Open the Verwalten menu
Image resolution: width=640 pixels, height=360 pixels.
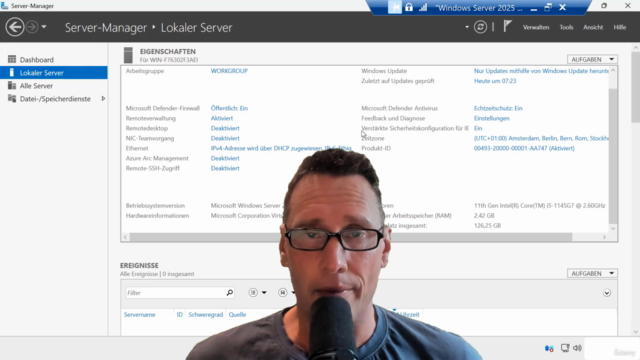coord(536,27)
